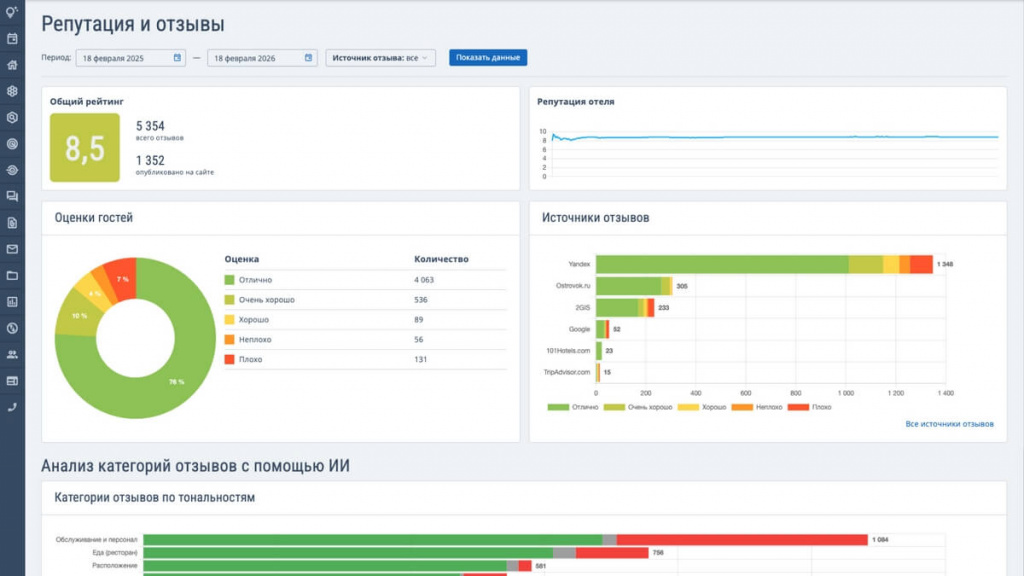Viewport: 1024px width, 576px height.
Task: Open the folder icon in sidebar
Action: [x=12, y=275]
